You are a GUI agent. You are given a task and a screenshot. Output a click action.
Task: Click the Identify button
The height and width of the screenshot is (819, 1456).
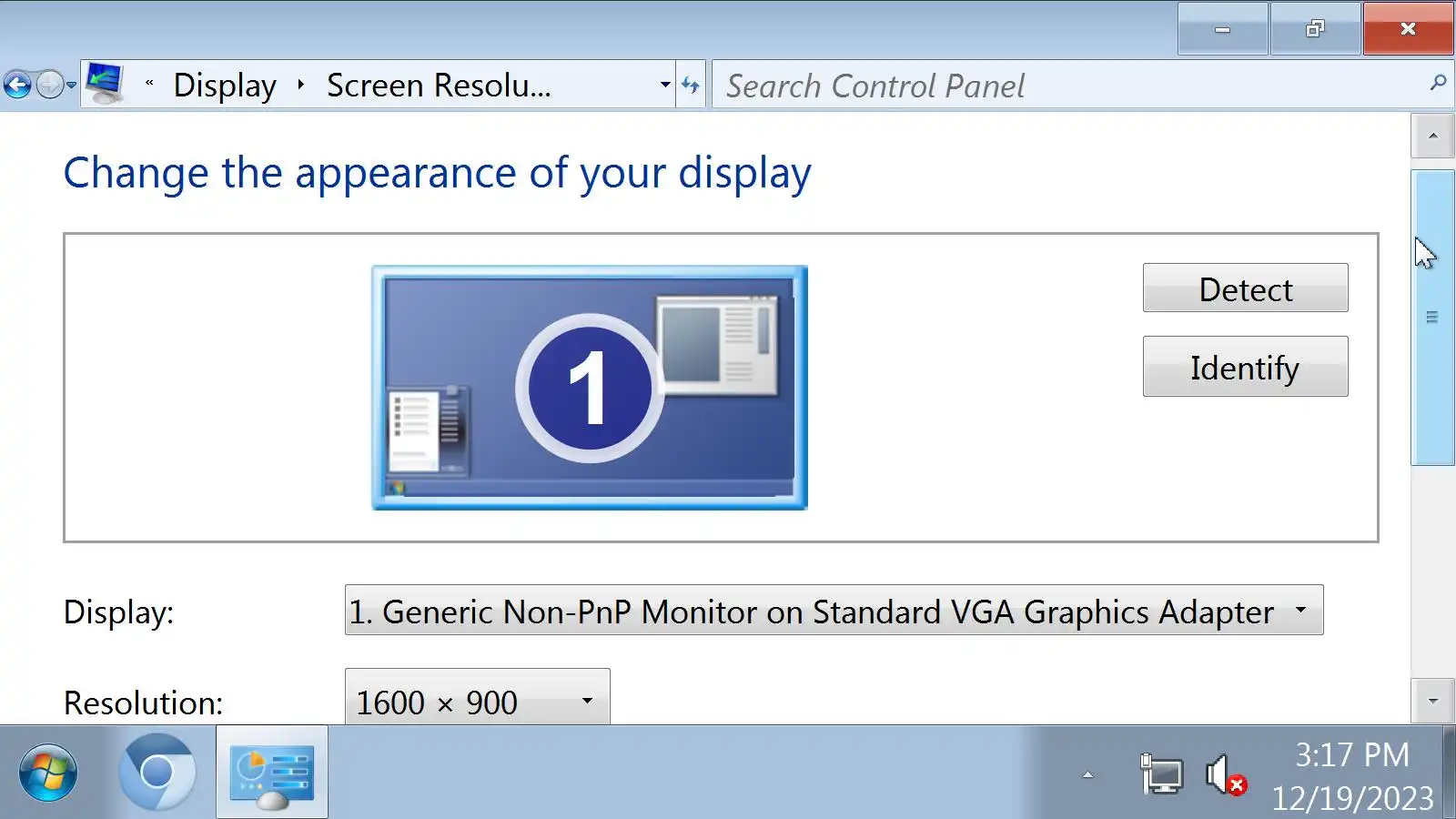pos(1245,367)
